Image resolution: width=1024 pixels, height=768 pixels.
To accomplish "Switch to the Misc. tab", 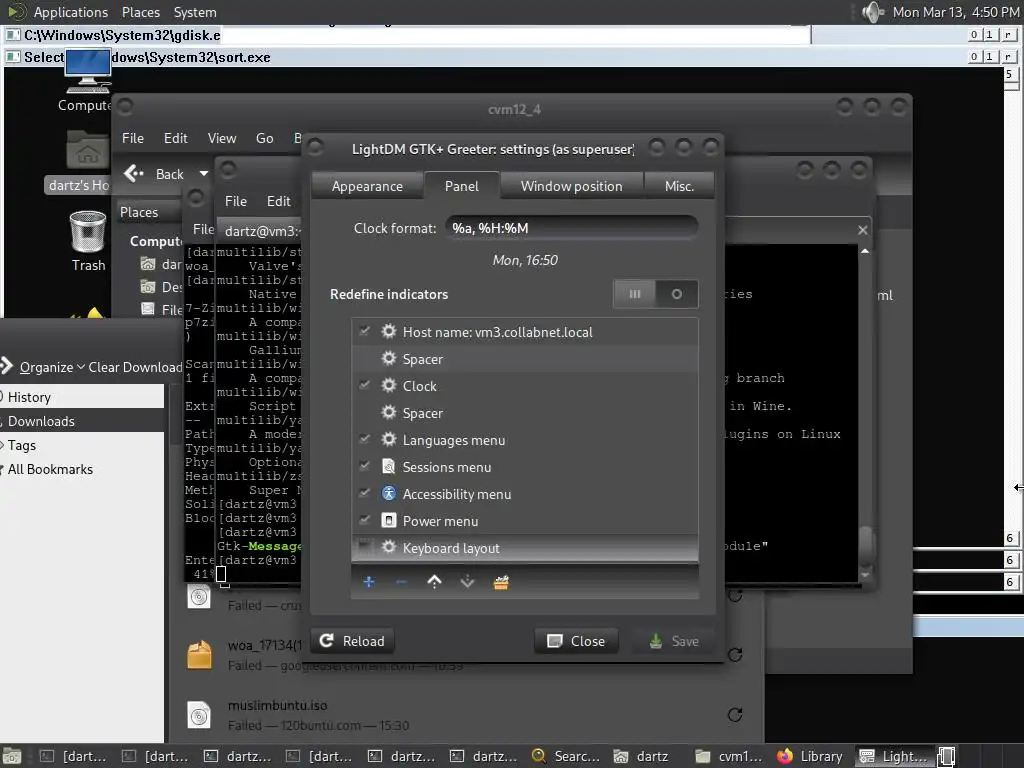I will (679, 186).
